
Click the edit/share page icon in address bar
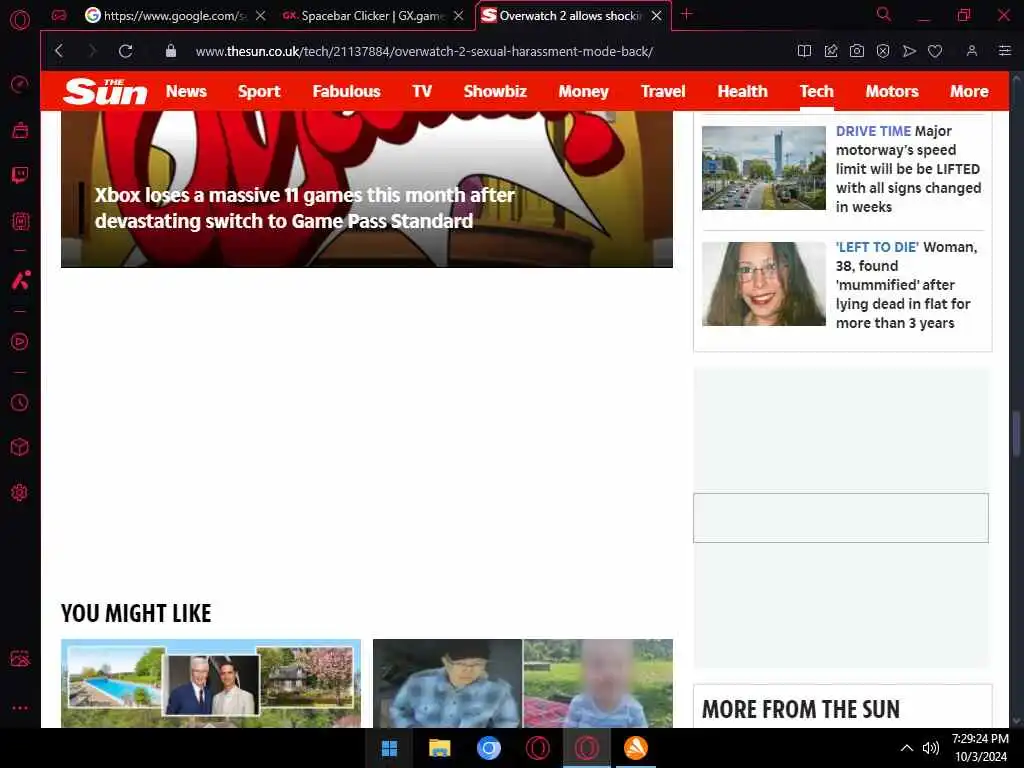[831, 51]
